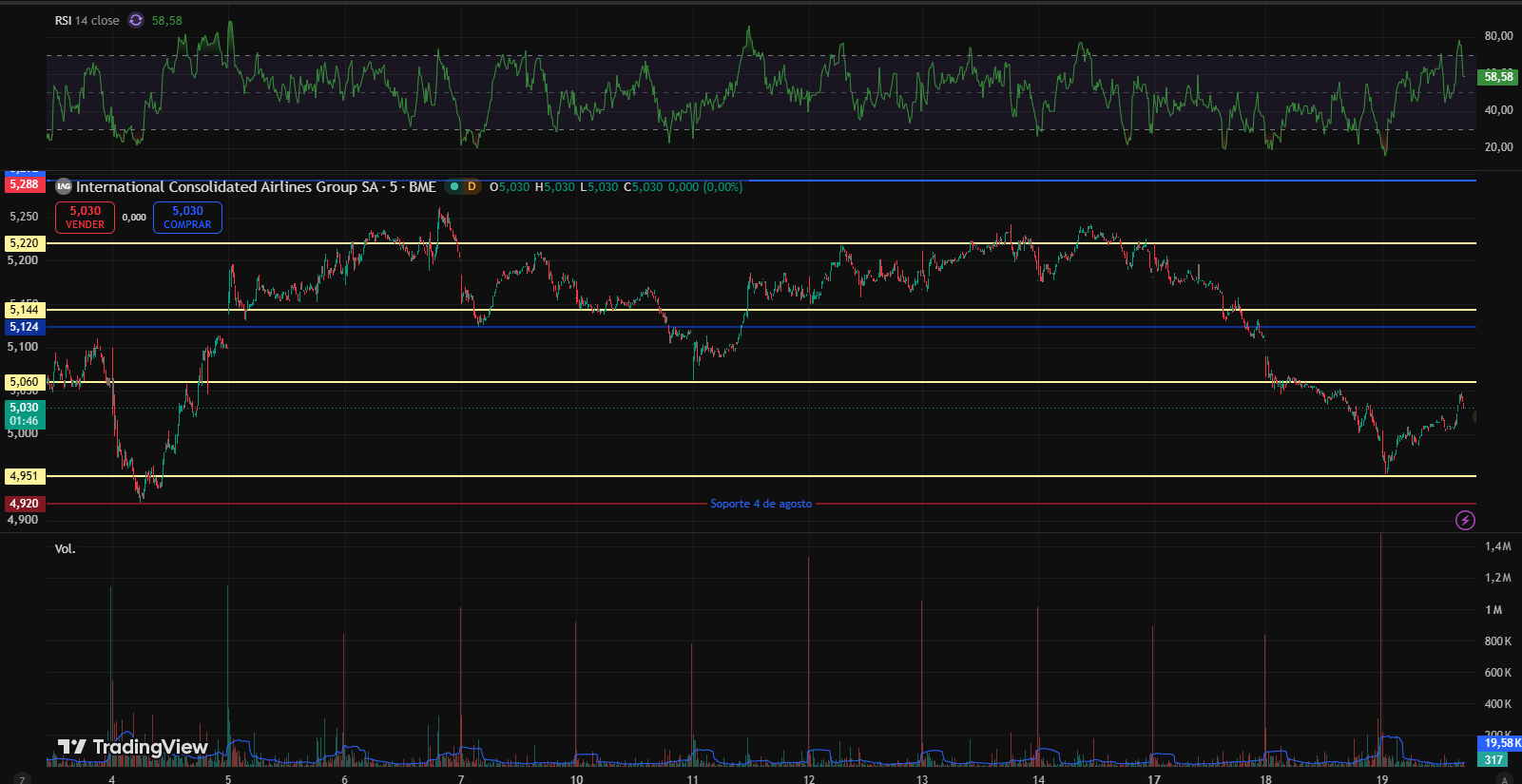Select the yellow 5,060 price label
1522x784 pixels.
point(24,382)
